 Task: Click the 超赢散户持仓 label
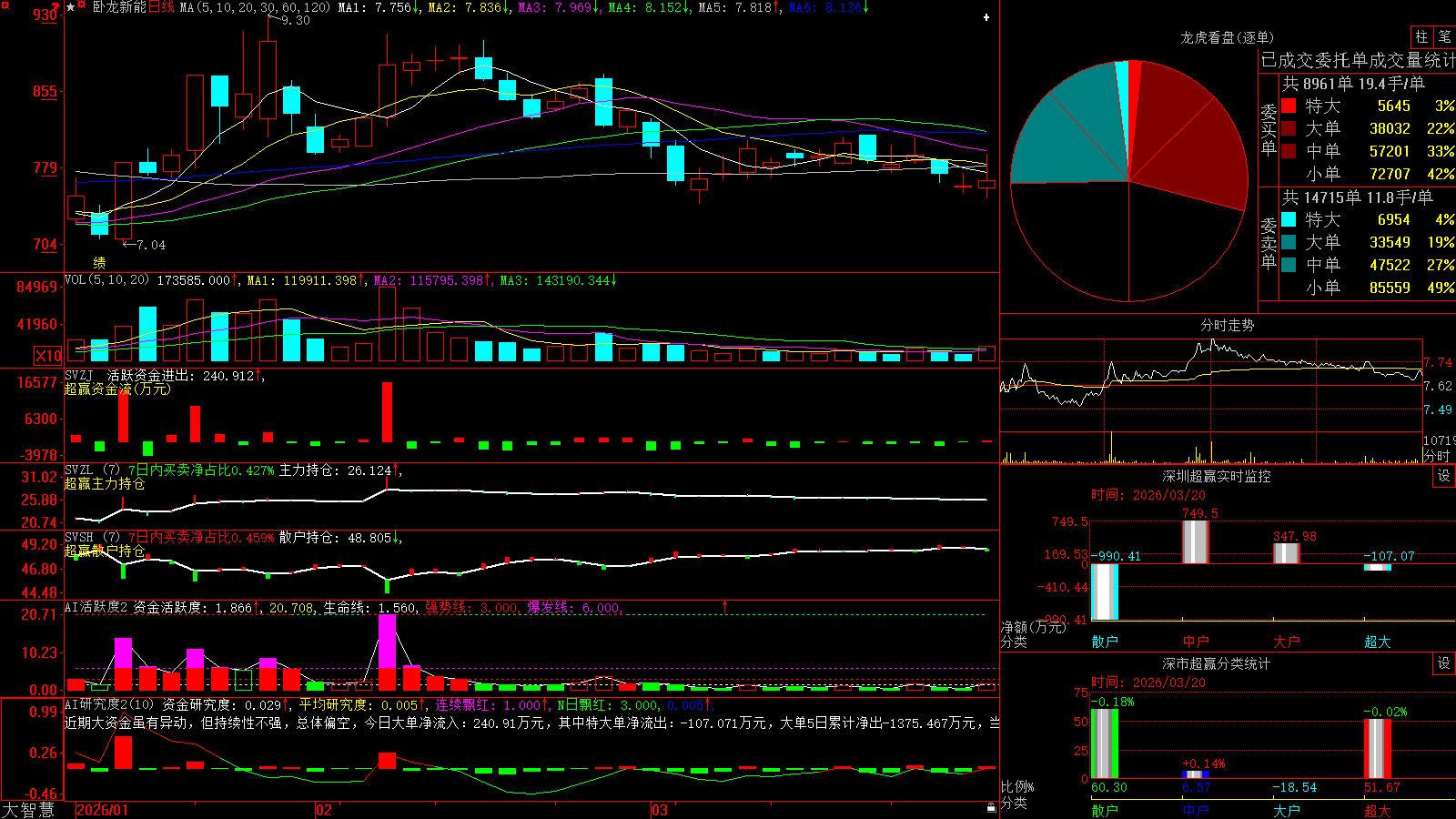click(105, 551)
